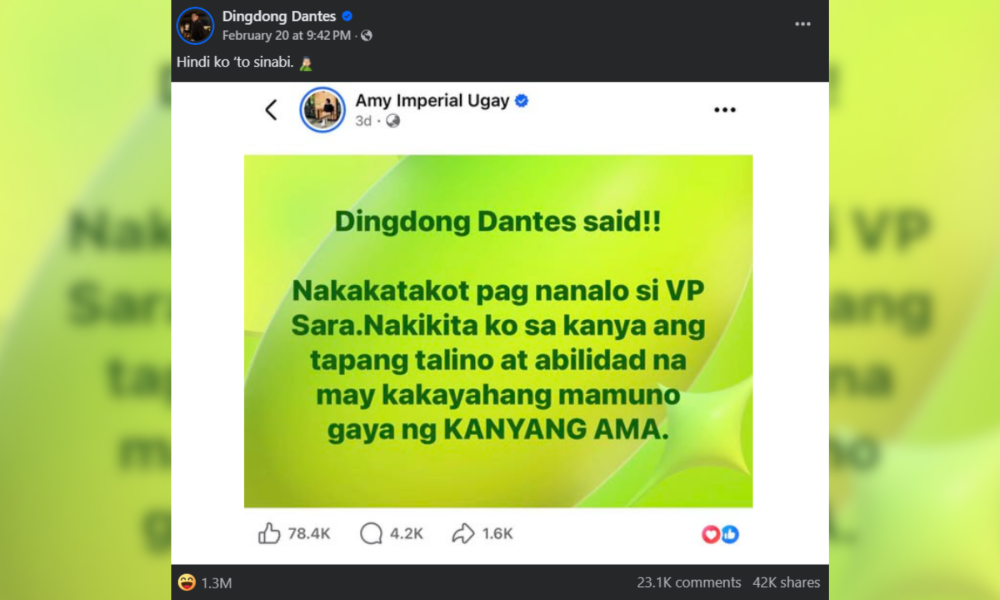Click the laughing reaction emoji

[186, 582]
